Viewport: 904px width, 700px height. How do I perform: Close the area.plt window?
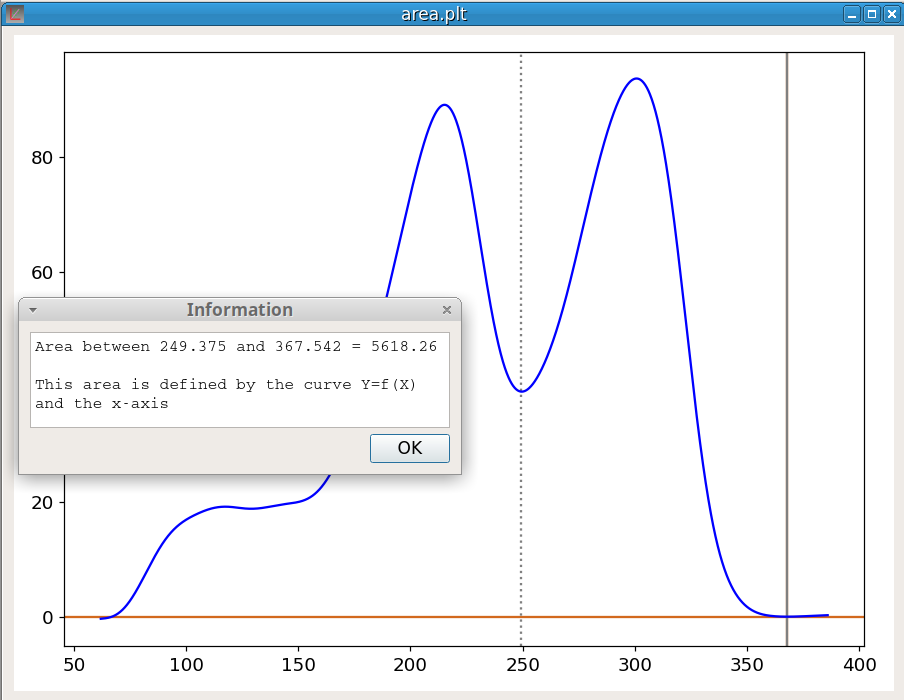coord(891,14)
